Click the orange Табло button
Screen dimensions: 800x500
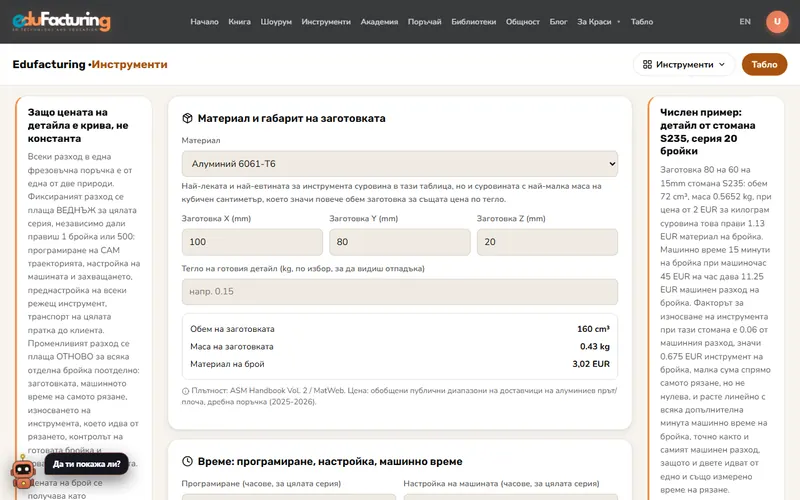click(764, 64)
